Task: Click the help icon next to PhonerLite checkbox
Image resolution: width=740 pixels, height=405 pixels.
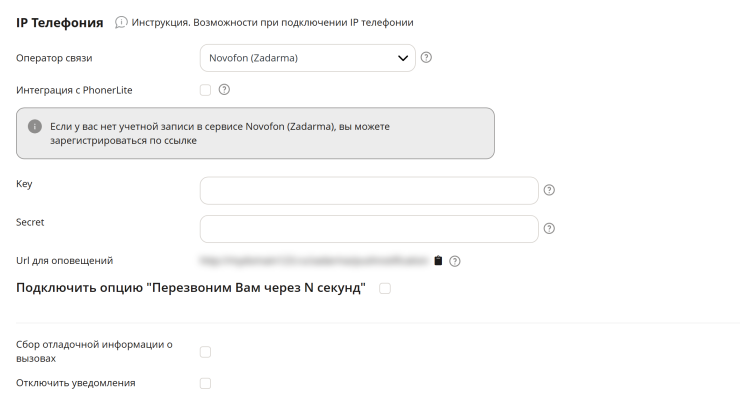Action: [224, 89]
